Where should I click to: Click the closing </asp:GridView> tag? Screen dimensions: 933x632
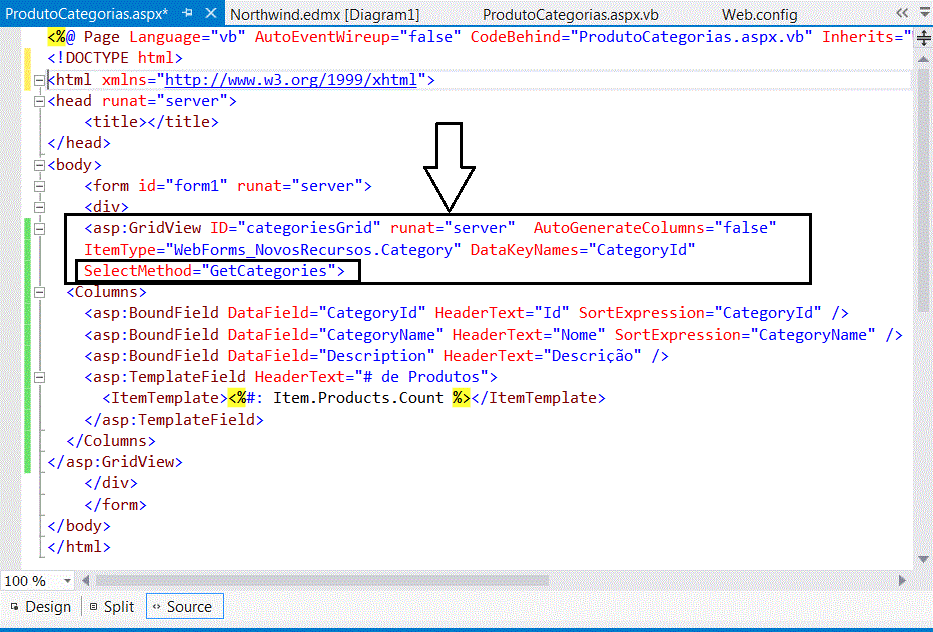(x=115, y=462)
